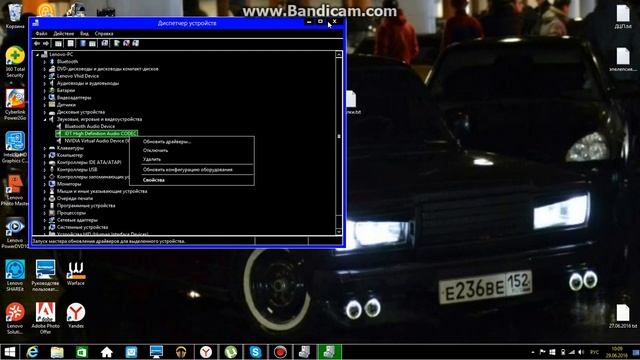640x360 pixels.
Task: Expand the Видеоадаптеры category
Action: click(45, 98)
